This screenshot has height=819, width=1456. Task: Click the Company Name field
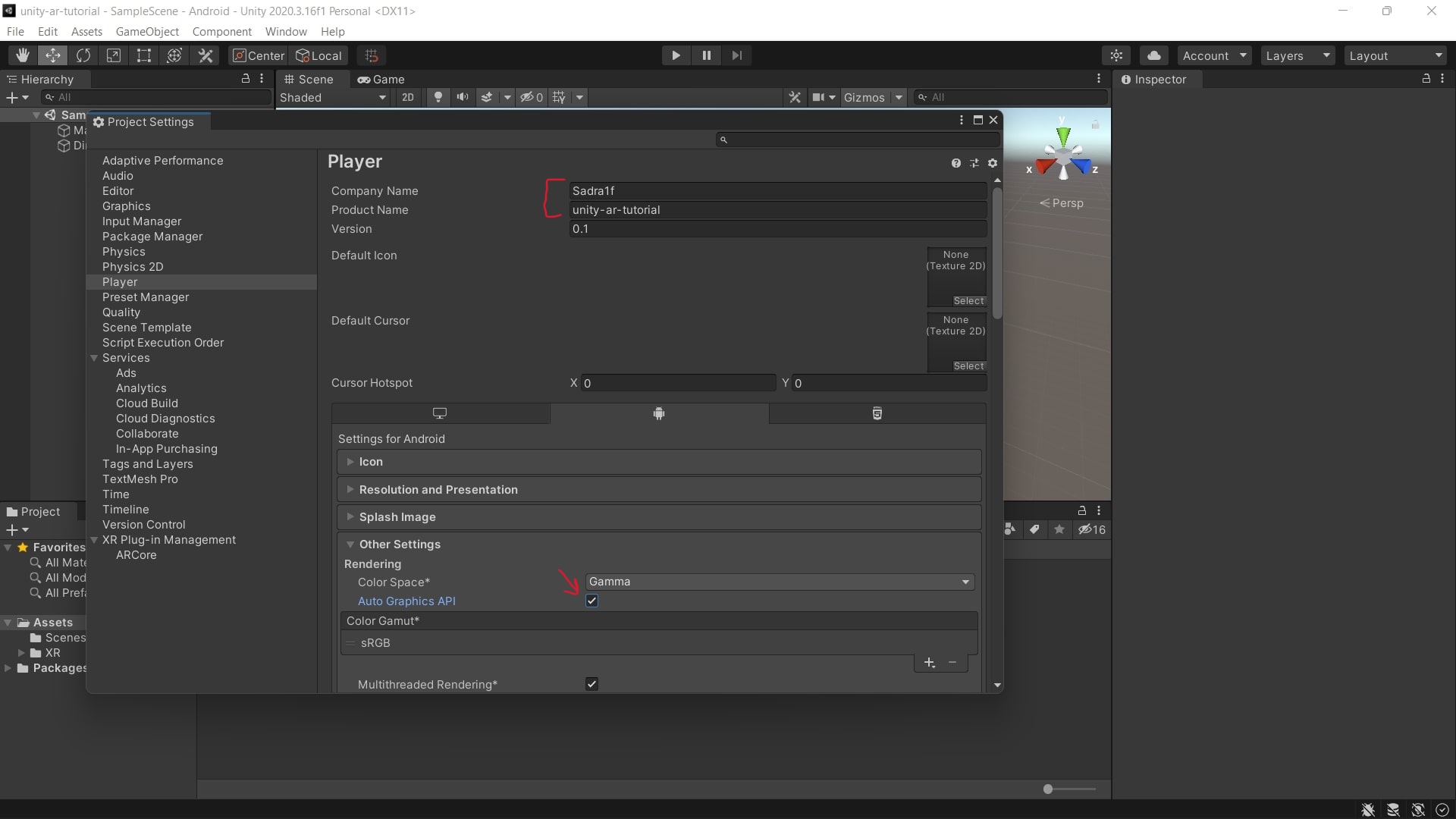pyautogui.click(x=778, y=191)
